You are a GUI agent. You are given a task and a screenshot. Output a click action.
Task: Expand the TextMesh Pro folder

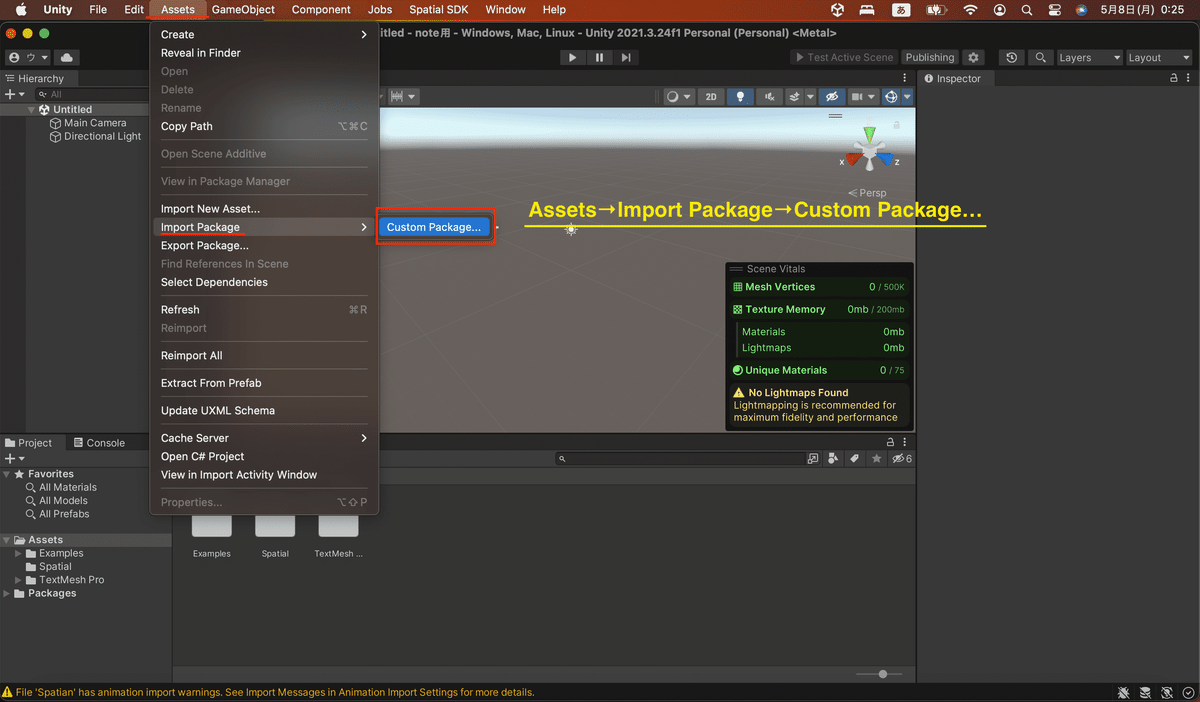point(18,580)
